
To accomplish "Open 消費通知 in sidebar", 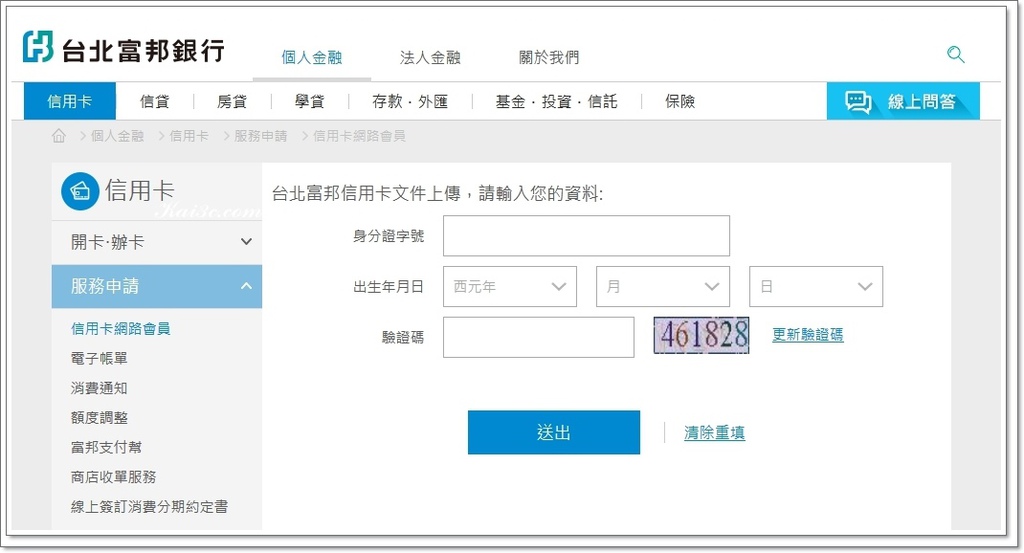I will (x=99, y=388).
